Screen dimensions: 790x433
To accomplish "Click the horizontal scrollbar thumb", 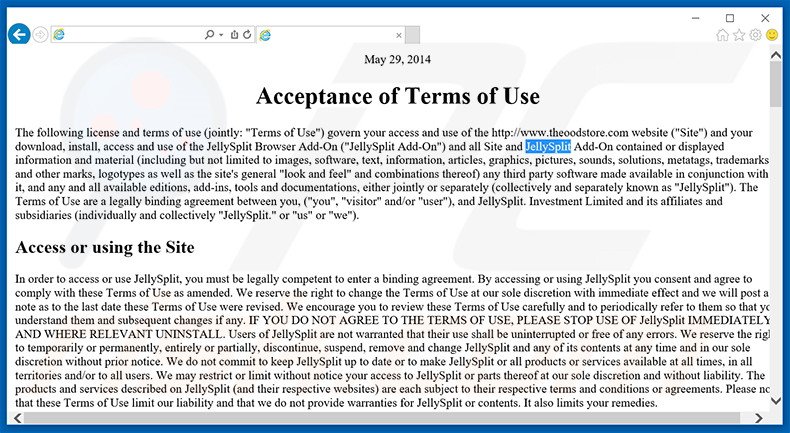I will point(382,418).
